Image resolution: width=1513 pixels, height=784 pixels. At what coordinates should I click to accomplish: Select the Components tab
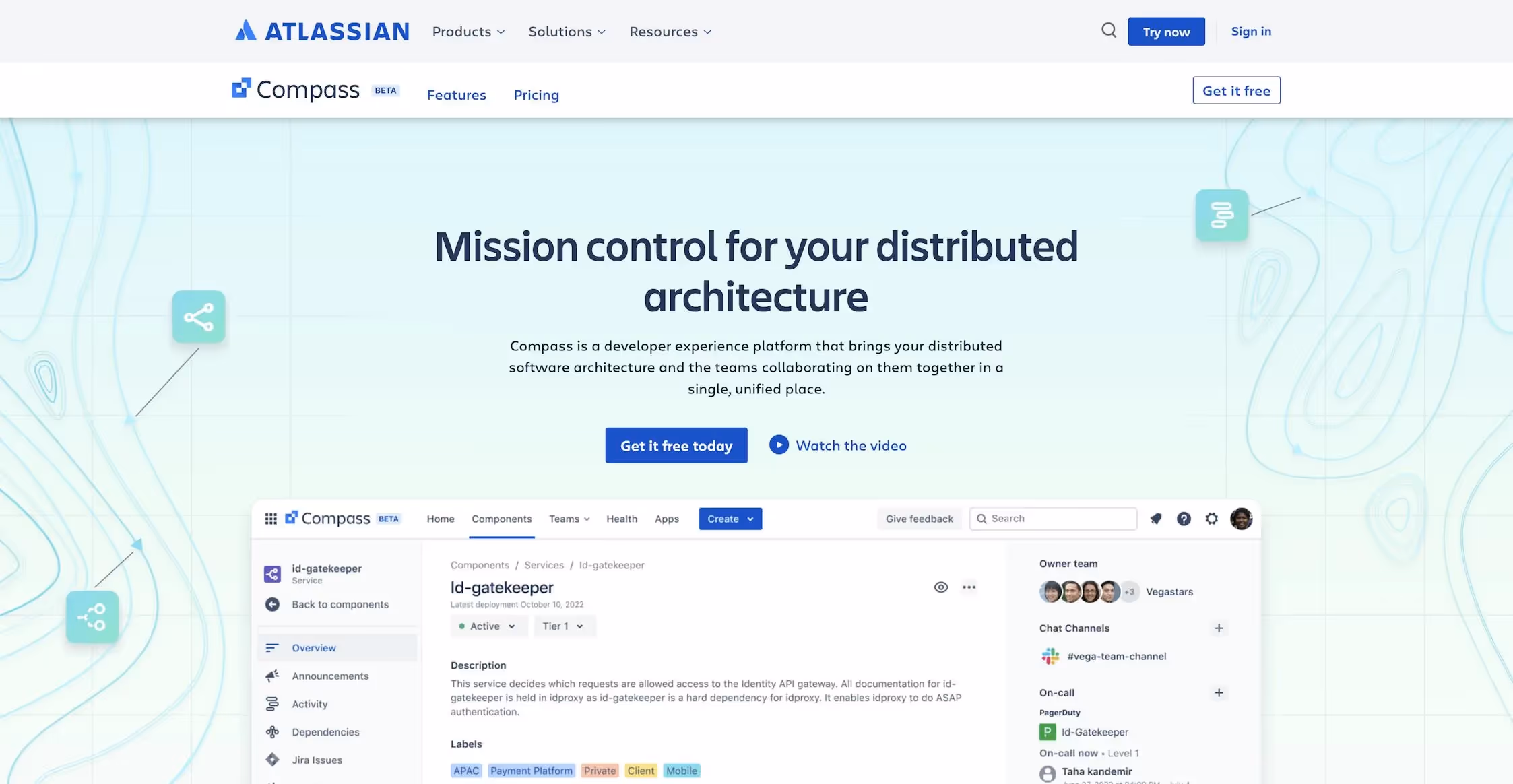[x=502, y=519]
